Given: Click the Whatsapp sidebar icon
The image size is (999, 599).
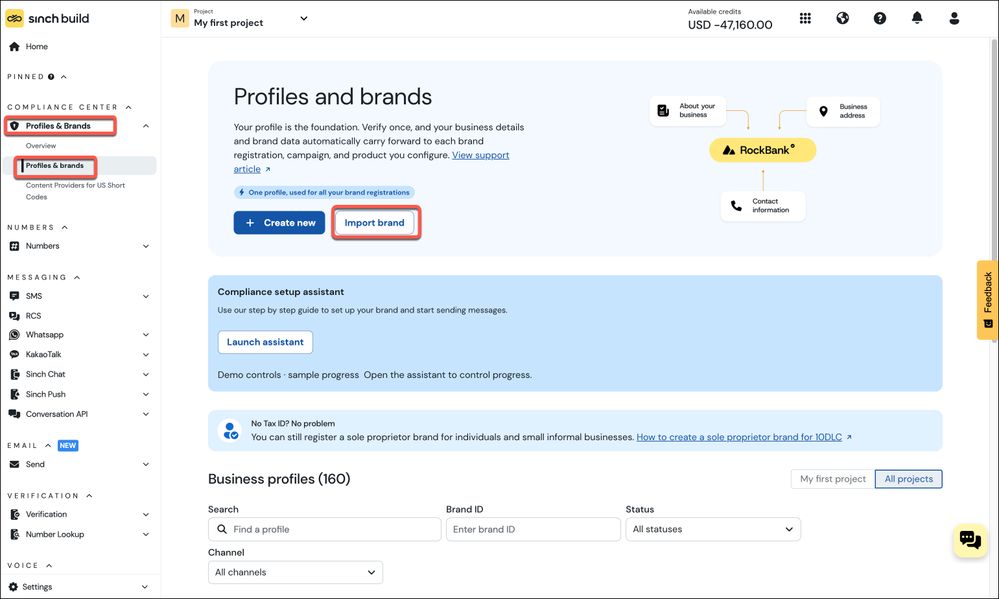Looking at the screenshot, I should (14, 335).
